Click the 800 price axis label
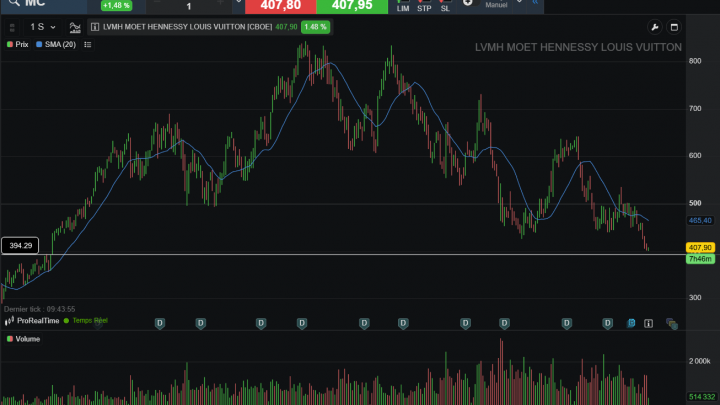The height and width of the screenshot is (405, 720). [695, 61]
